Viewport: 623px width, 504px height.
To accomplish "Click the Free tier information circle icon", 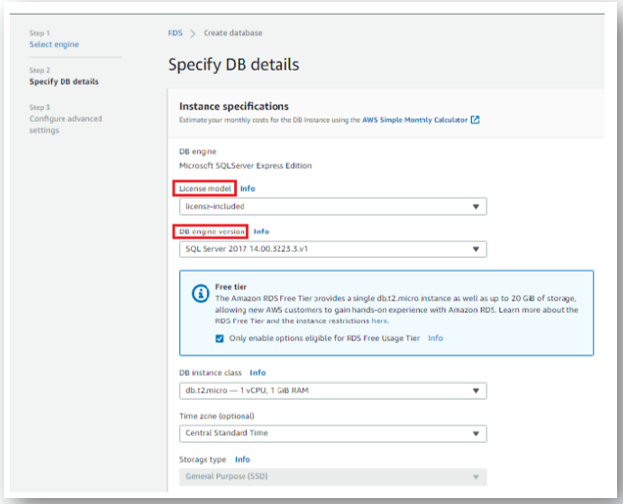I will click(x=200, y=293).
